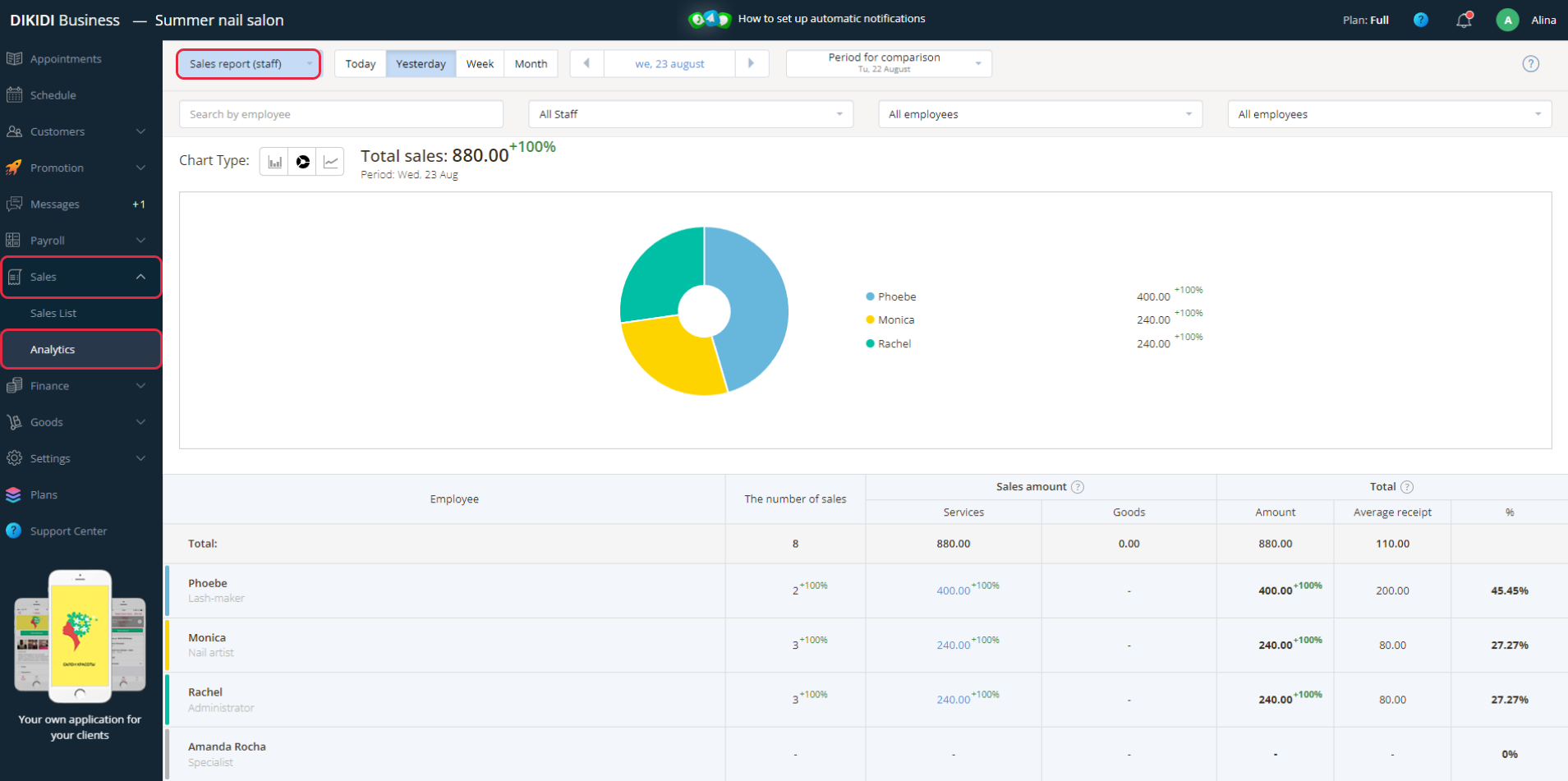Click Rachel's 240.00 services amount link
Image resolution: width=1568 pixels, height=781 pixels.
[x=953, y=700]
